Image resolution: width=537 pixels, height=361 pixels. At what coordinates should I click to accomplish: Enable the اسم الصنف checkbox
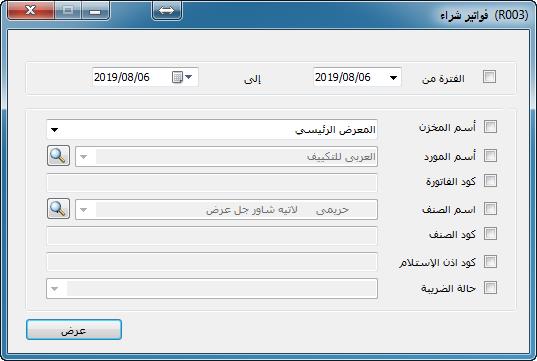tap(490, 208)
